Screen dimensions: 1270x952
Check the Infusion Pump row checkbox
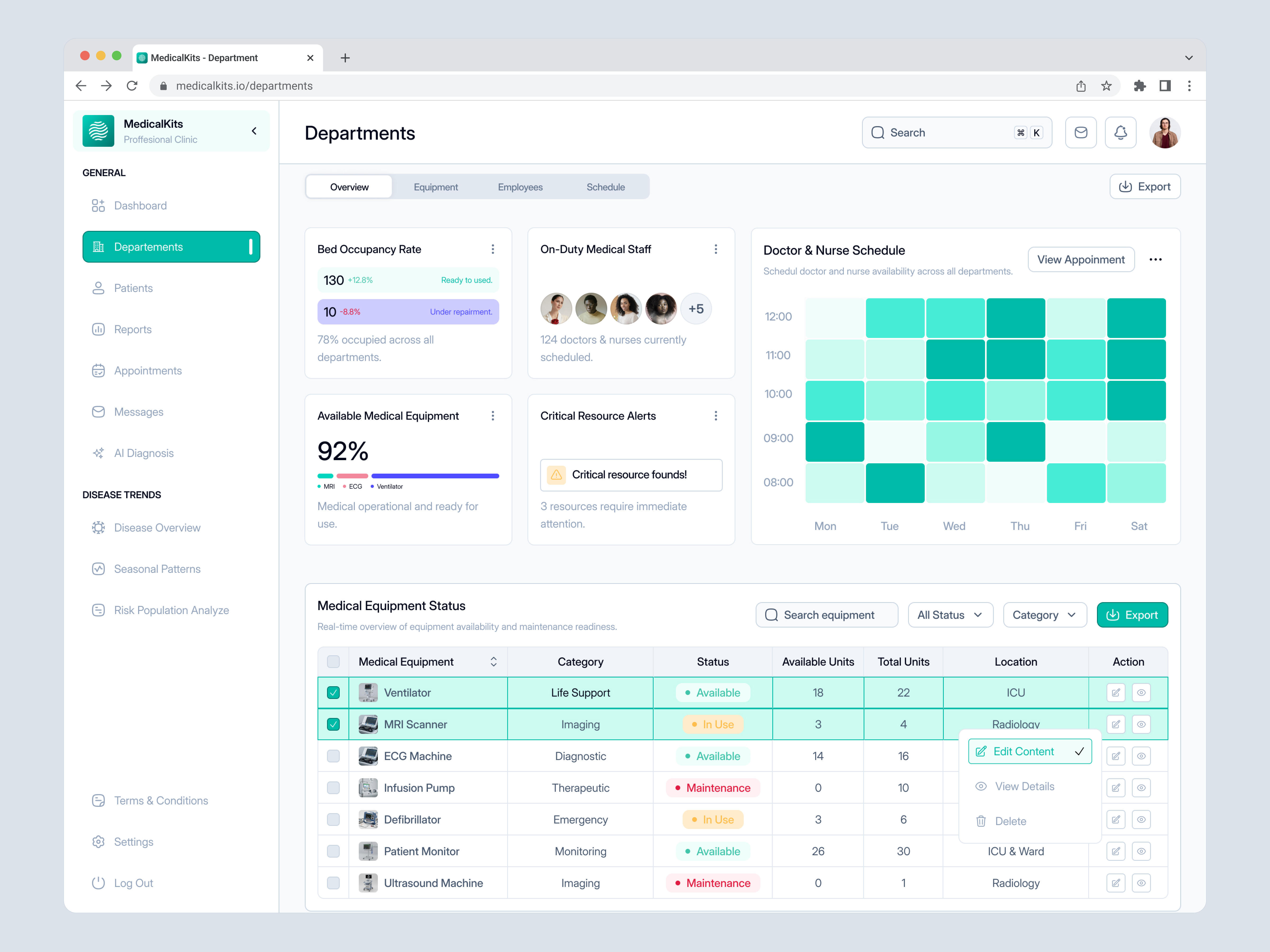[x=333, y=787]
